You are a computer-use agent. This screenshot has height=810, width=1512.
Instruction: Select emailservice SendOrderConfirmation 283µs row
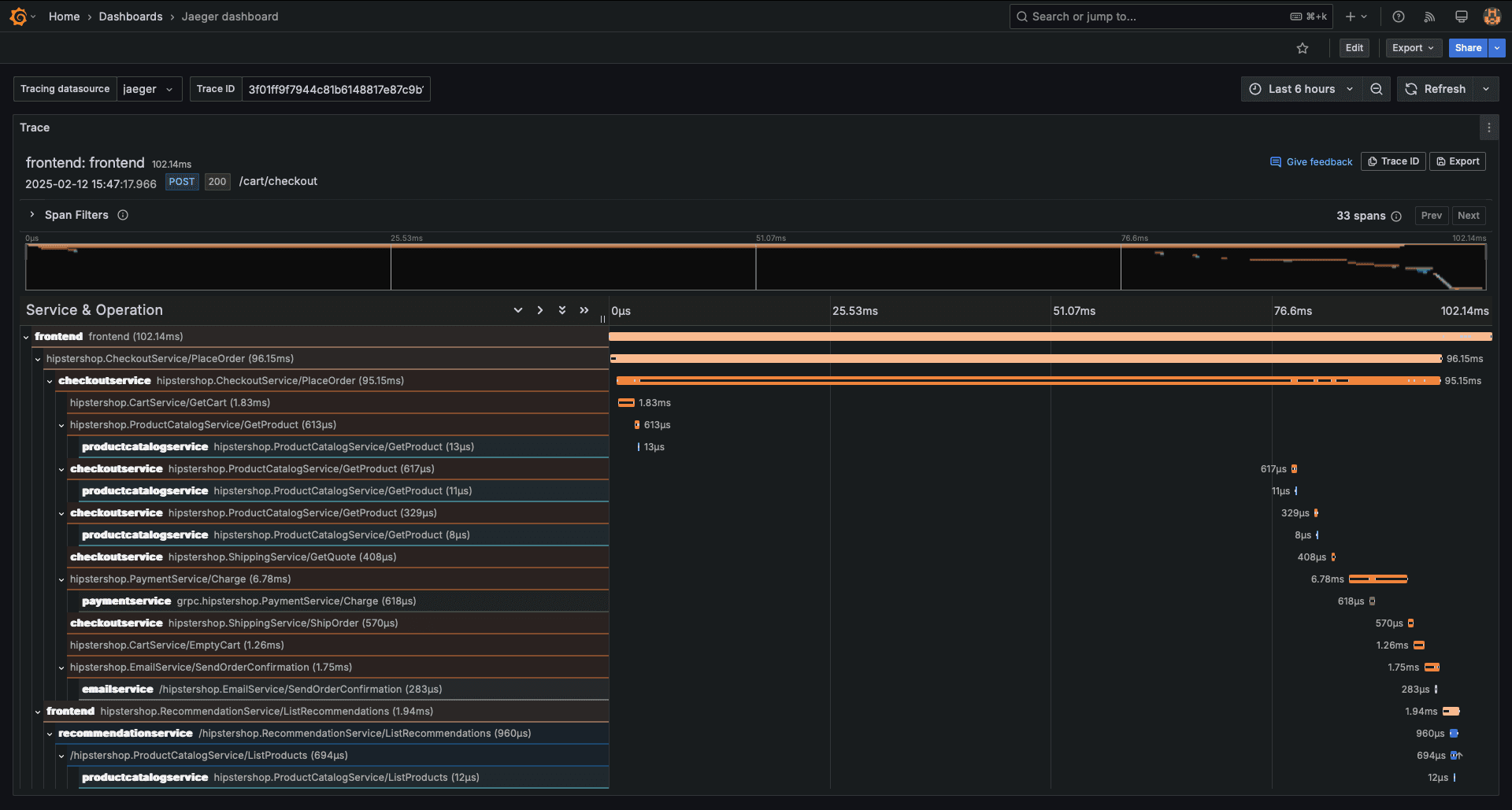344,690
